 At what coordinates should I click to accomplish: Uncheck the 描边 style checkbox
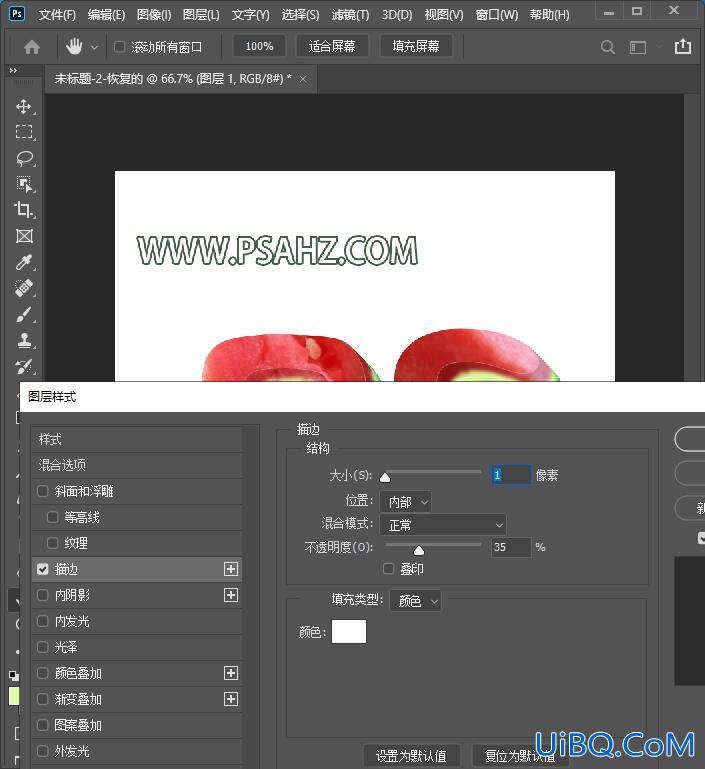[x=43, y=569]
